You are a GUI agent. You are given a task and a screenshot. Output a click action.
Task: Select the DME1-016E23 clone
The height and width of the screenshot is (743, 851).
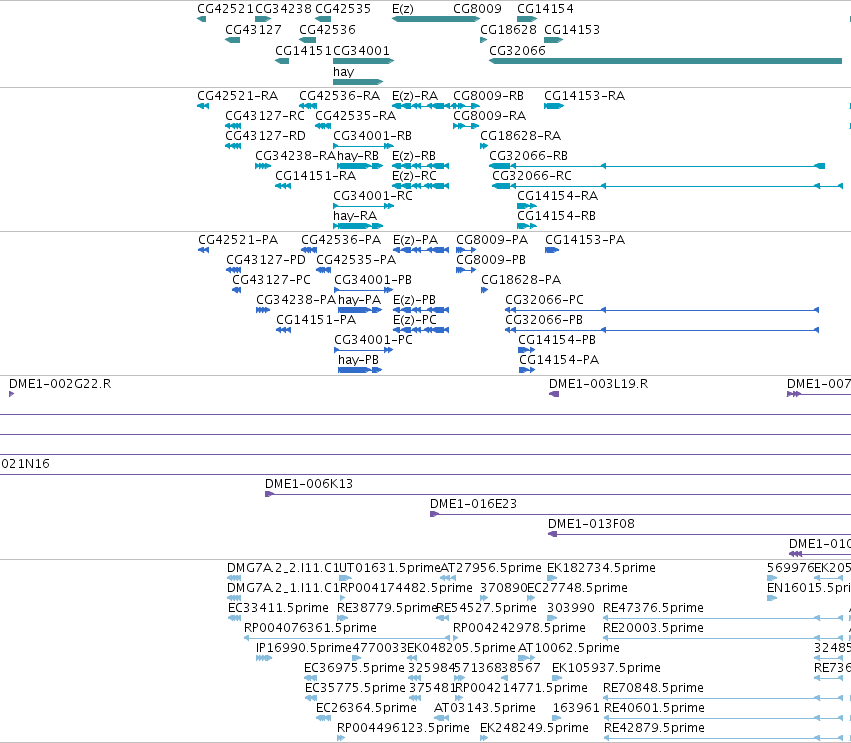(x=473, y=504)
